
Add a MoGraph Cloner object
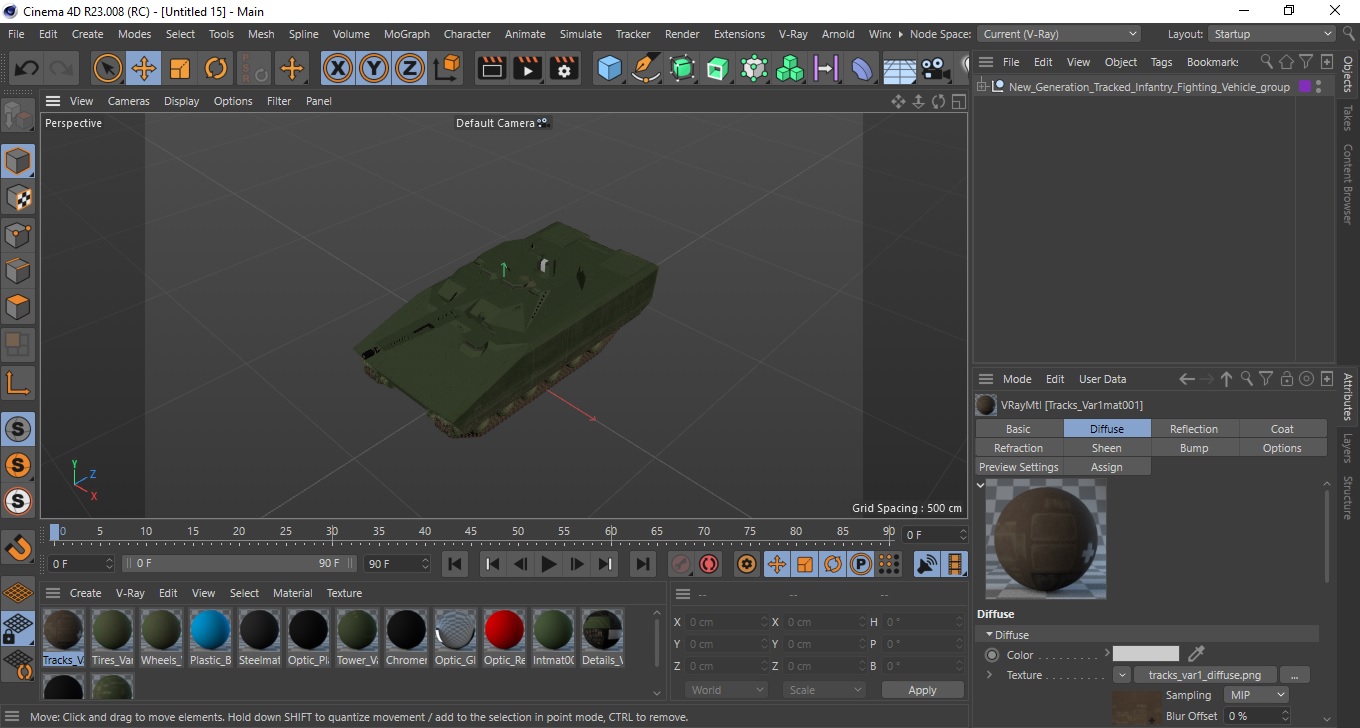pyautogui.click(x=790, y=69)
